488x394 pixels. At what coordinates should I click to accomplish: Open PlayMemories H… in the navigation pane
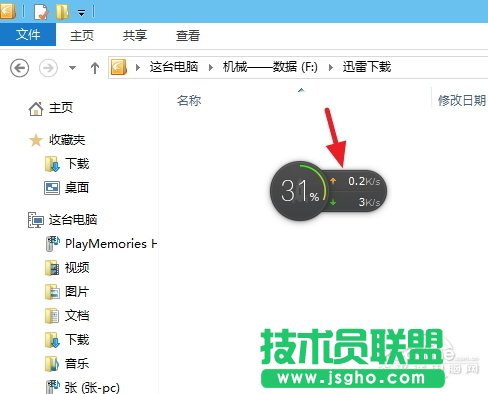(111, 244)
